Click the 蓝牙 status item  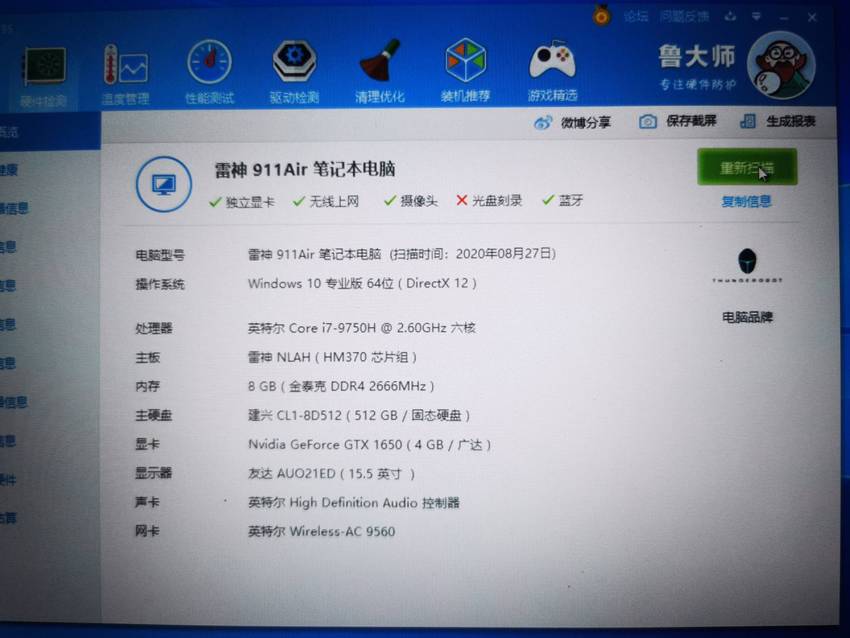click(x=563, y=201)
